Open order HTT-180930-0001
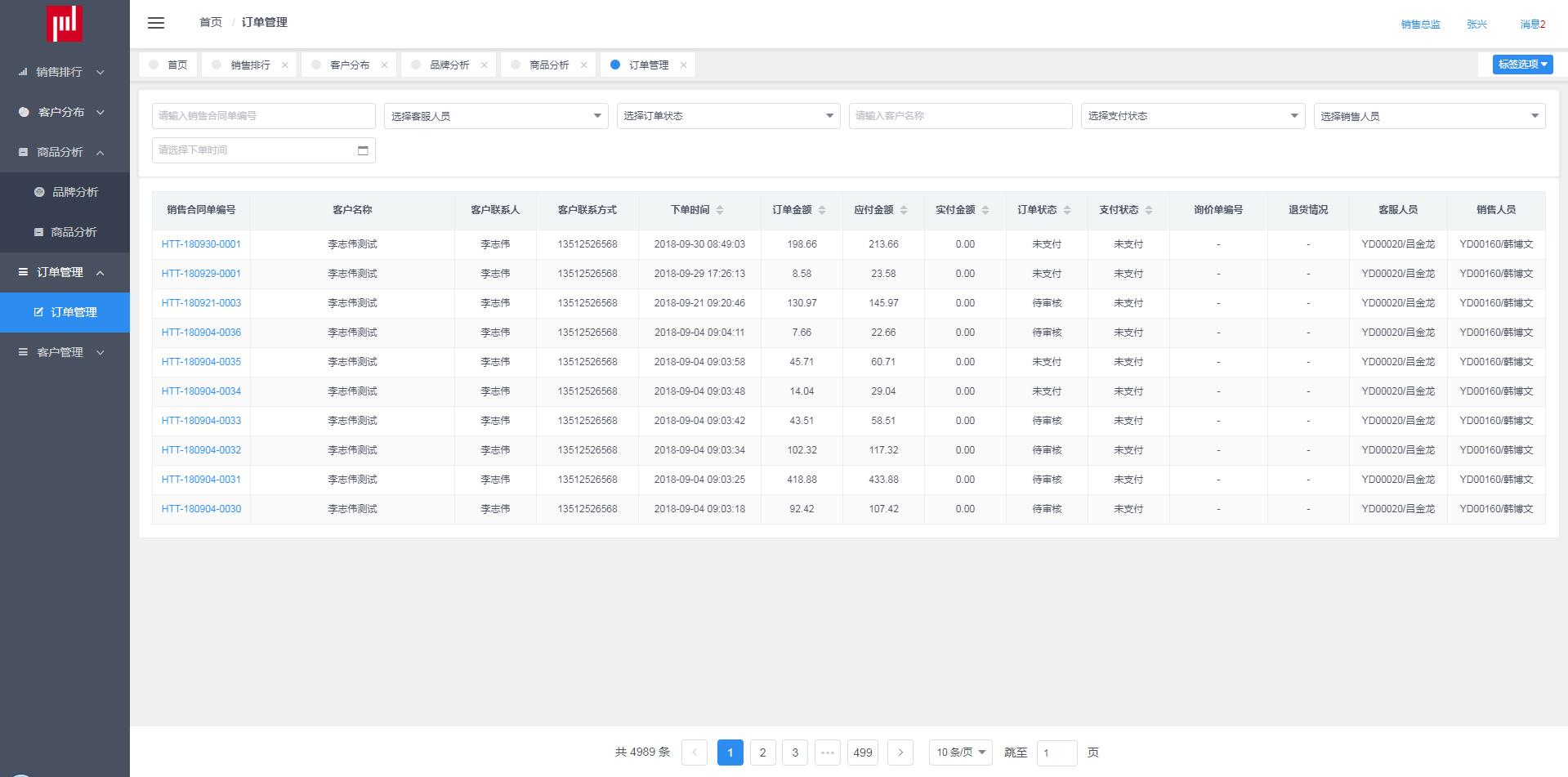The width and height of the screenshot is (1568, 777). point(201,244)
